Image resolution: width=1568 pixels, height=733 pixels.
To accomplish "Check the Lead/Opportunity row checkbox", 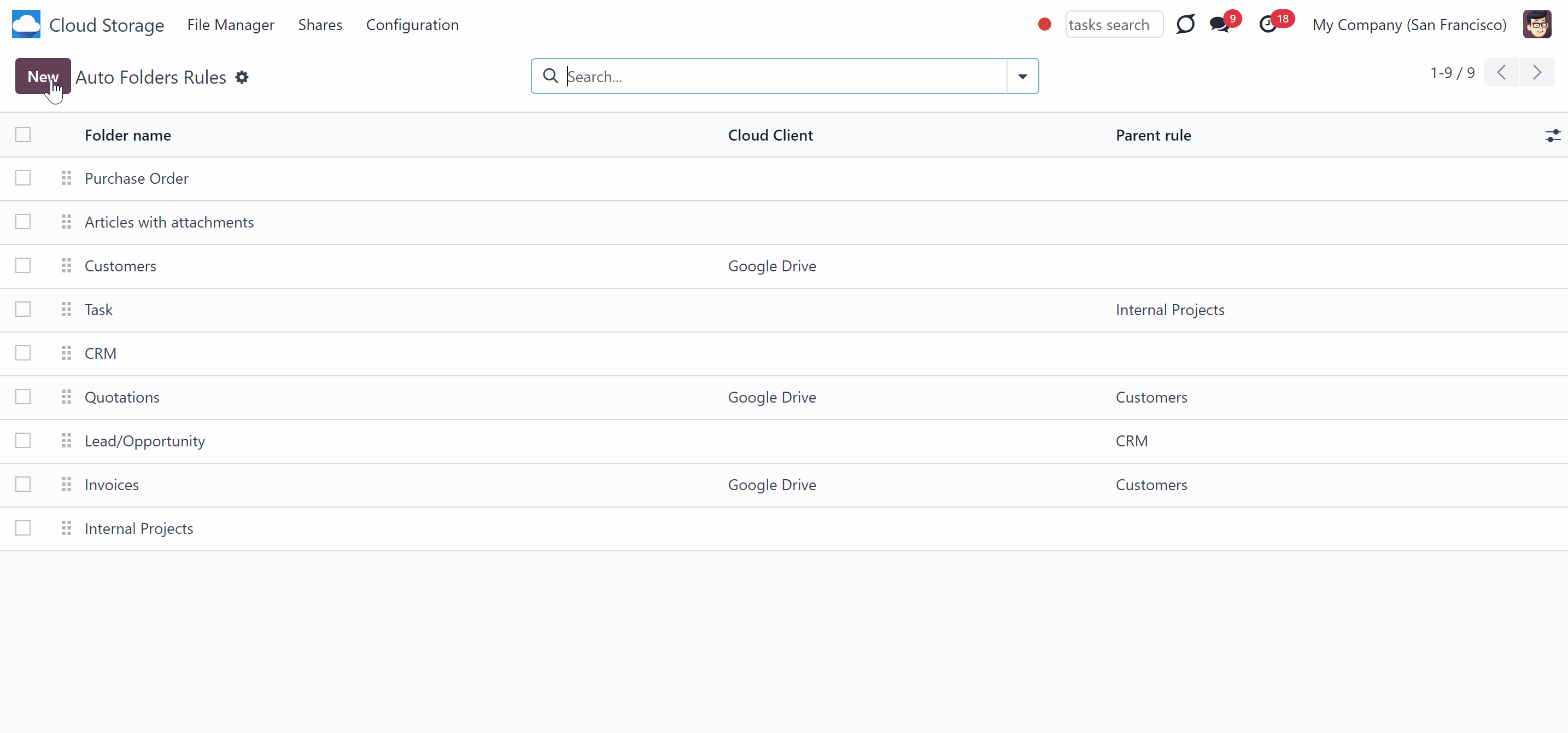I will coord(23,440).
